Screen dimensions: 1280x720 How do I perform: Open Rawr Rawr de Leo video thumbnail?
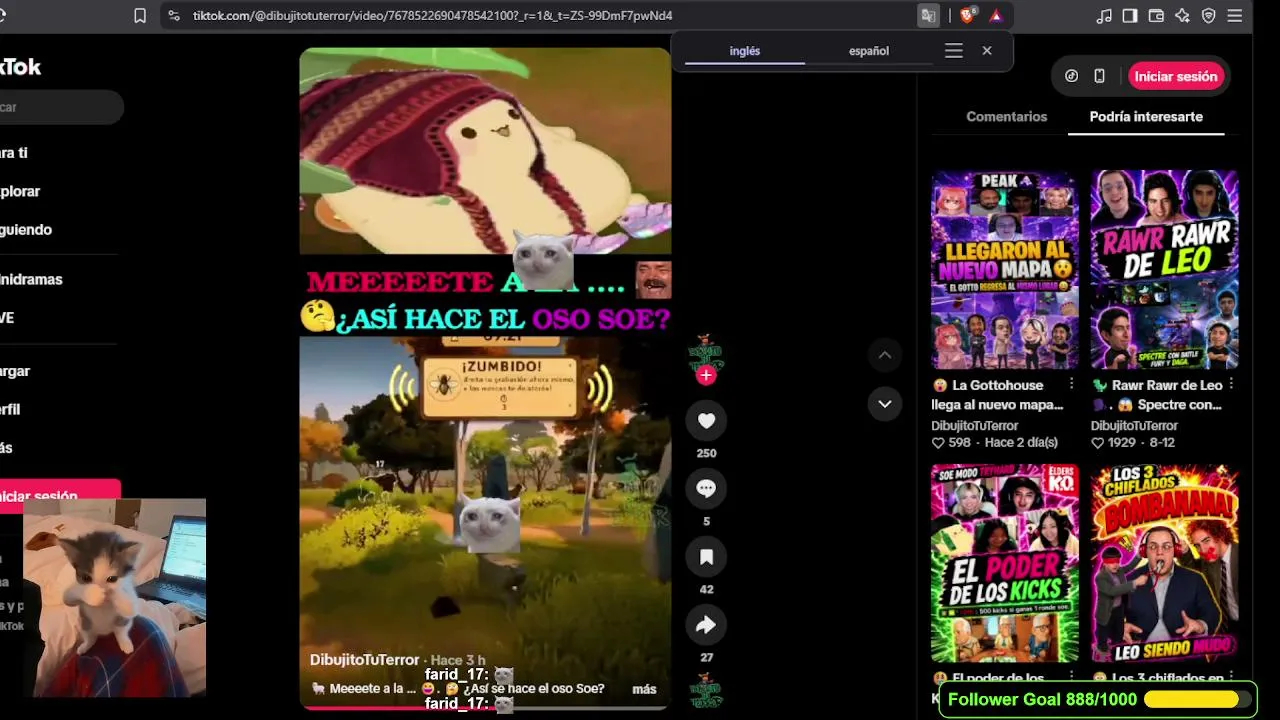(x=1164, y=270)
